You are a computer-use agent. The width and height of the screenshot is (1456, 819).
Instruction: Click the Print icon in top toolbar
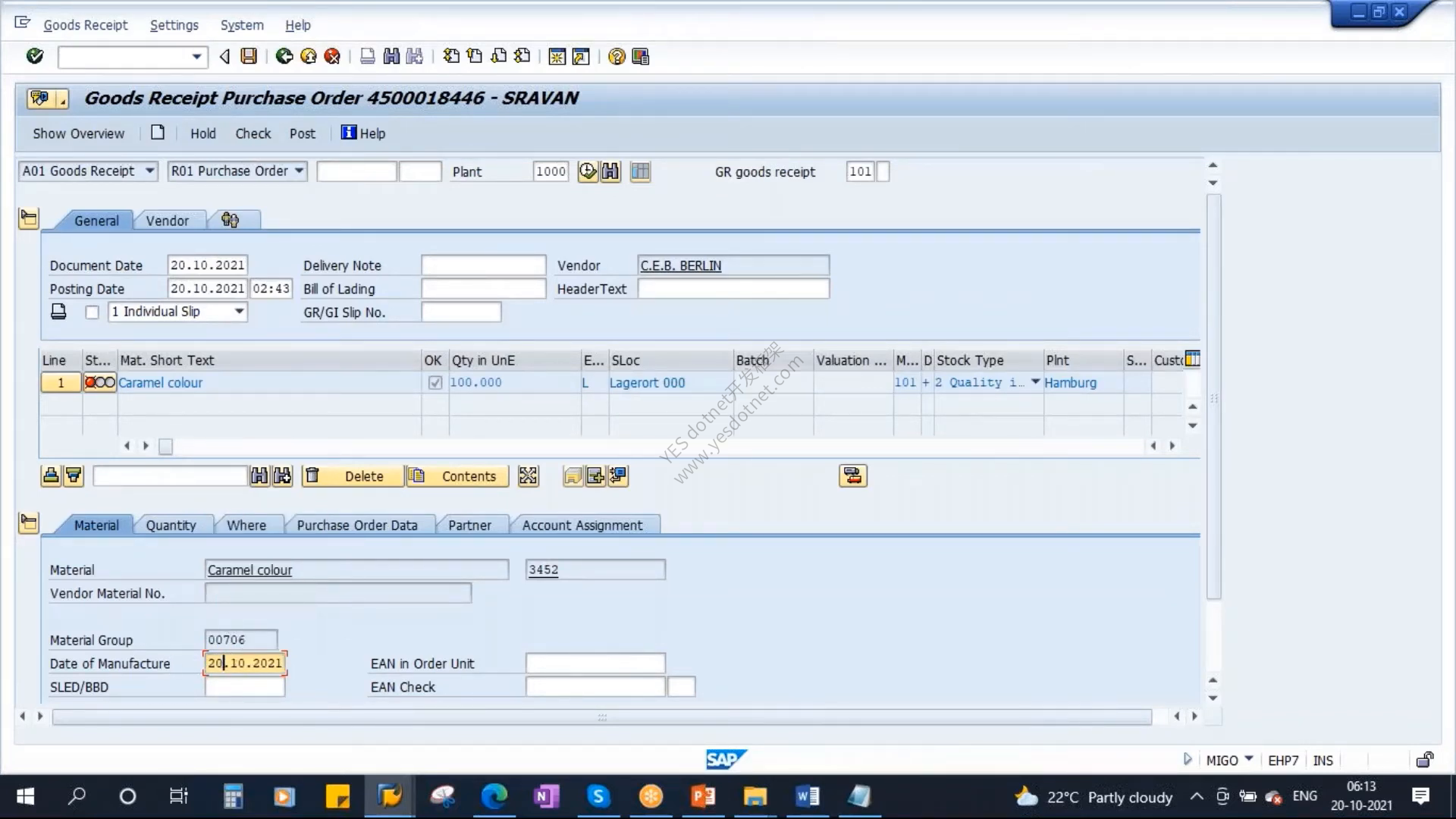[x=368, y=56]
